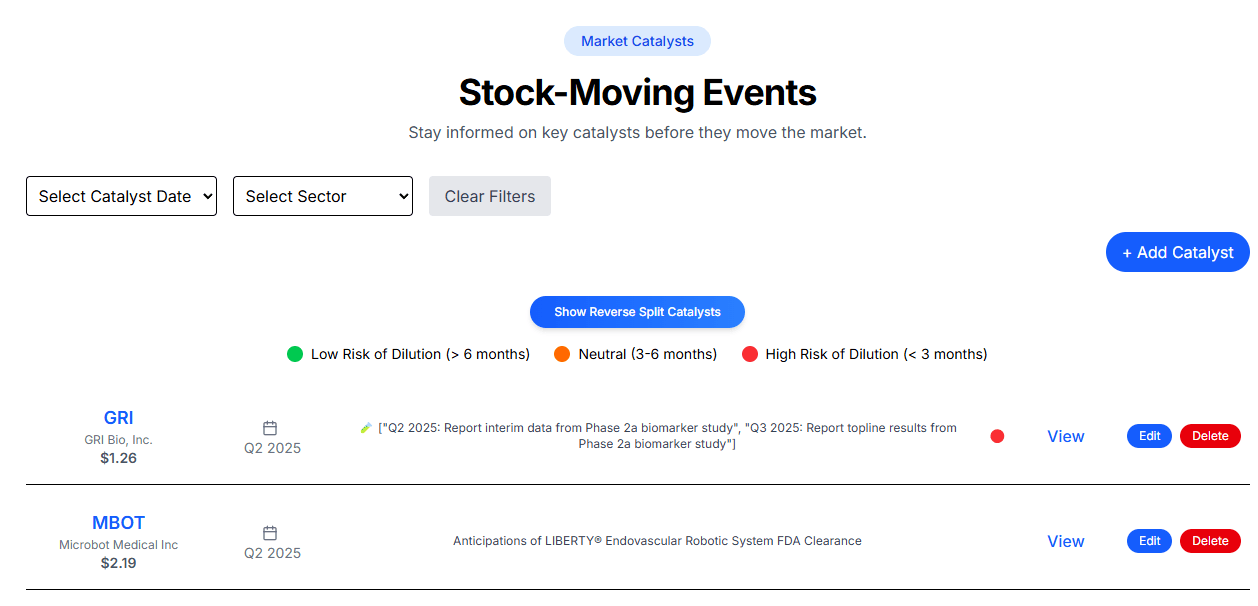Image resolution: width=1258 pixels, height=606 pixels.
Task: Select the Market Catalysts pill tag
Action: [637, 41]
